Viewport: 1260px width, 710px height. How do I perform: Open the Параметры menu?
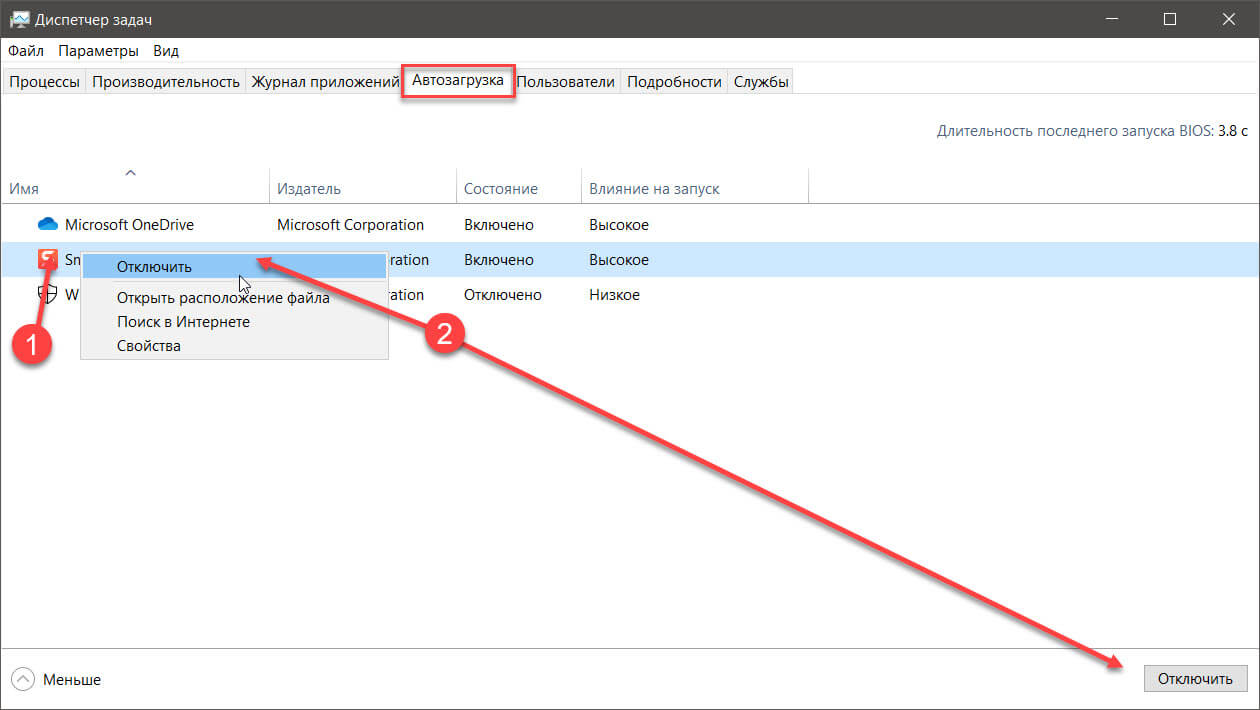98,51
